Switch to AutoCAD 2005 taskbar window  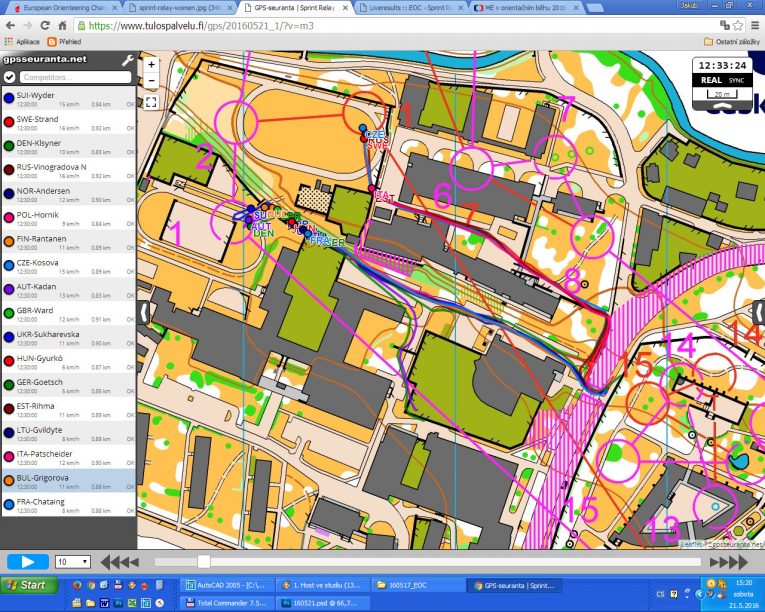[226, 585]
